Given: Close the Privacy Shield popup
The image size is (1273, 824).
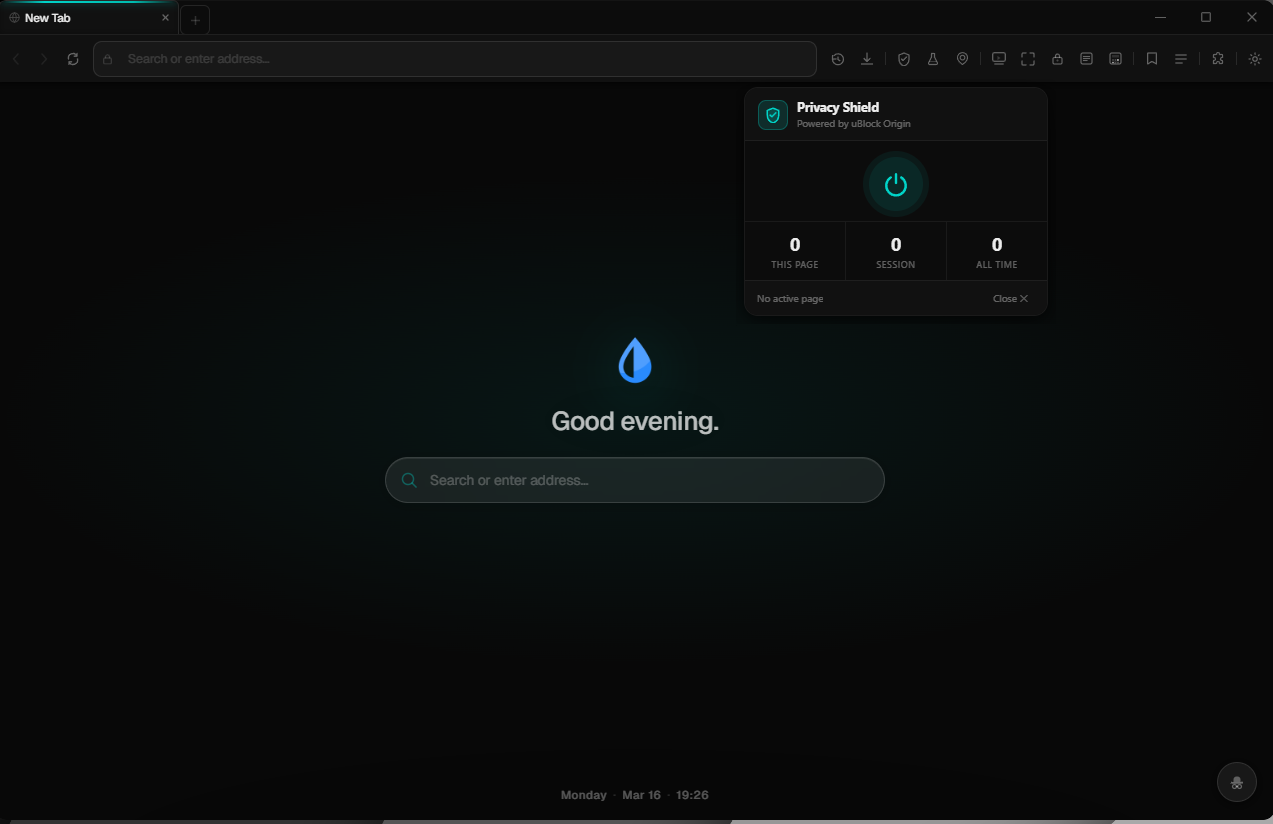Looking at the screenshot, I should click(1010, 298).
